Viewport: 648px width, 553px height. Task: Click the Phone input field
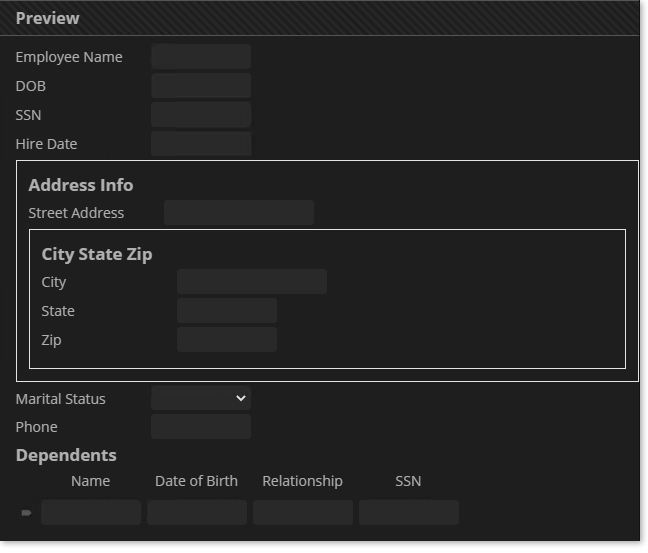(201, 427)
